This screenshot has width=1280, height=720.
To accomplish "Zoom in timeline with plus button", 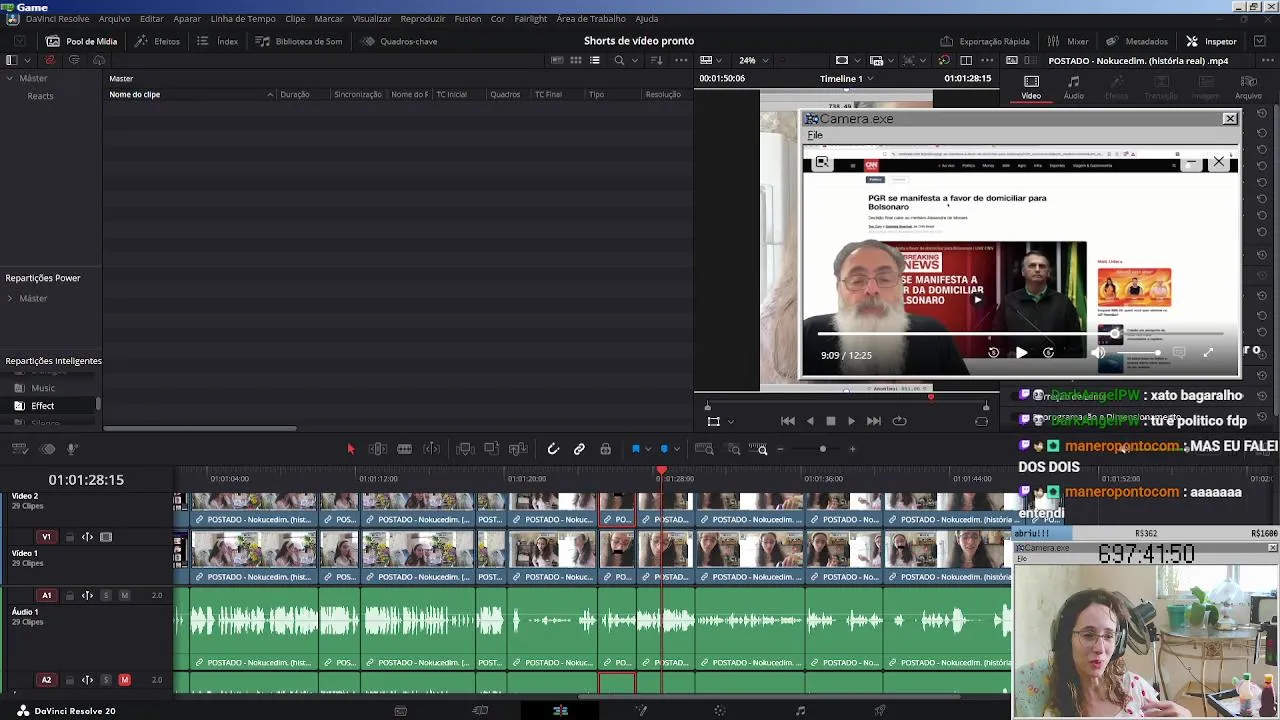I will tap(852, 449).
